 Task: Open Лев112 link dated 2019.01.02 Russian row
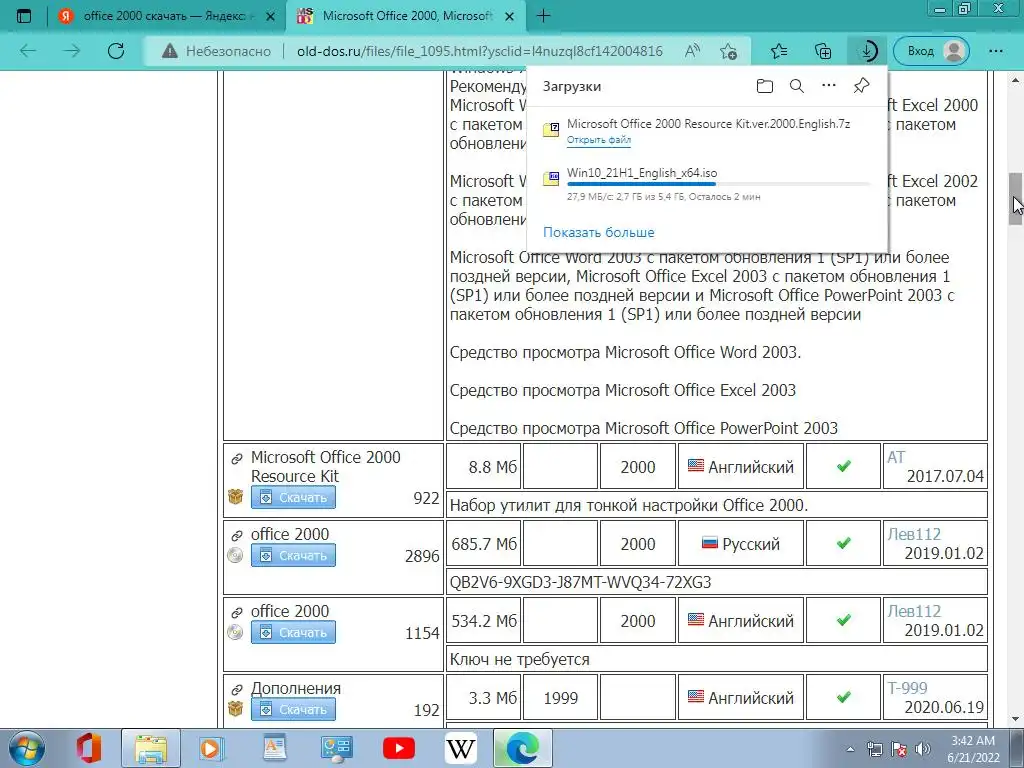(x=914, y=534)
